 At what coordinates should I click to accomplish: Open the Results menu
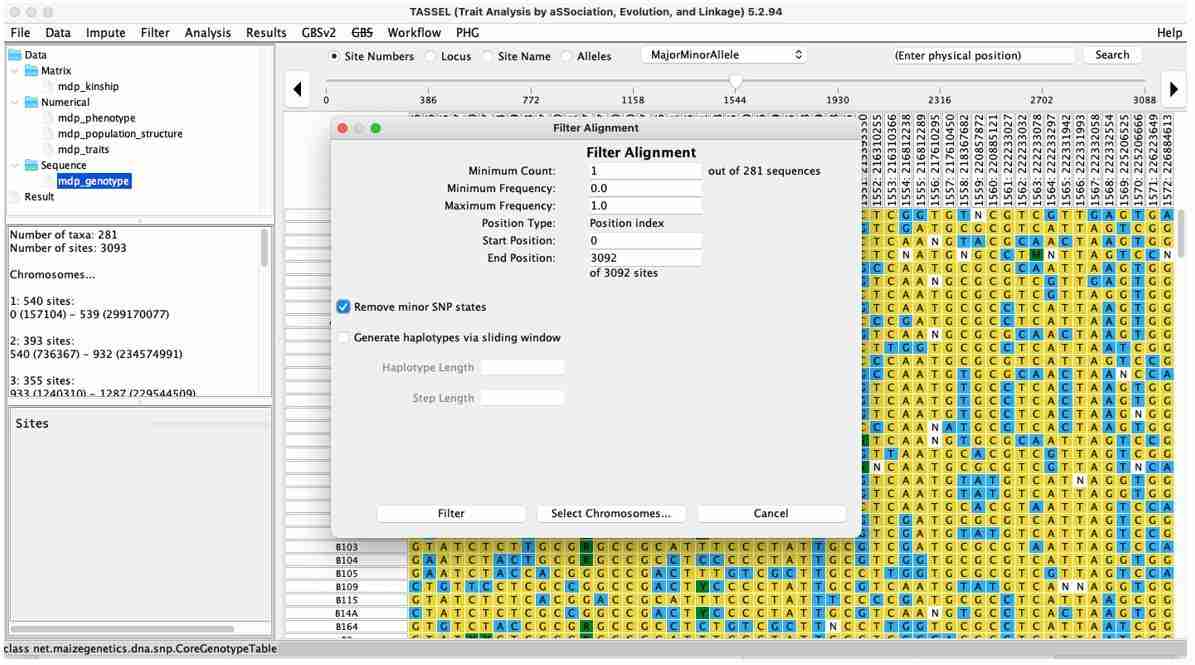[x=266, y=33]
